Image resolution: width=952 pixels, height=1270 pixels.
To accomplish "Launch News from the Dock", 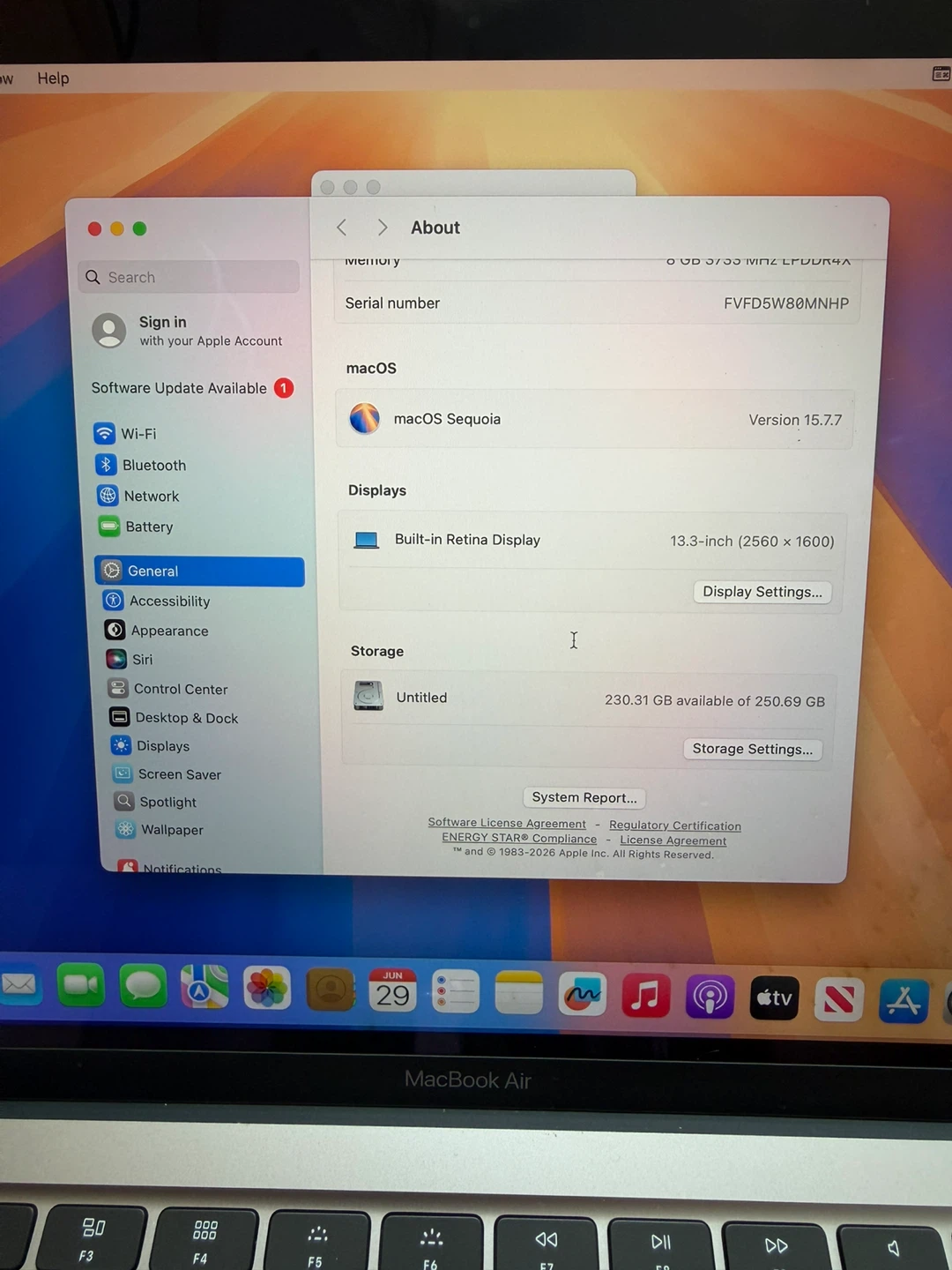I will 839,1000.
